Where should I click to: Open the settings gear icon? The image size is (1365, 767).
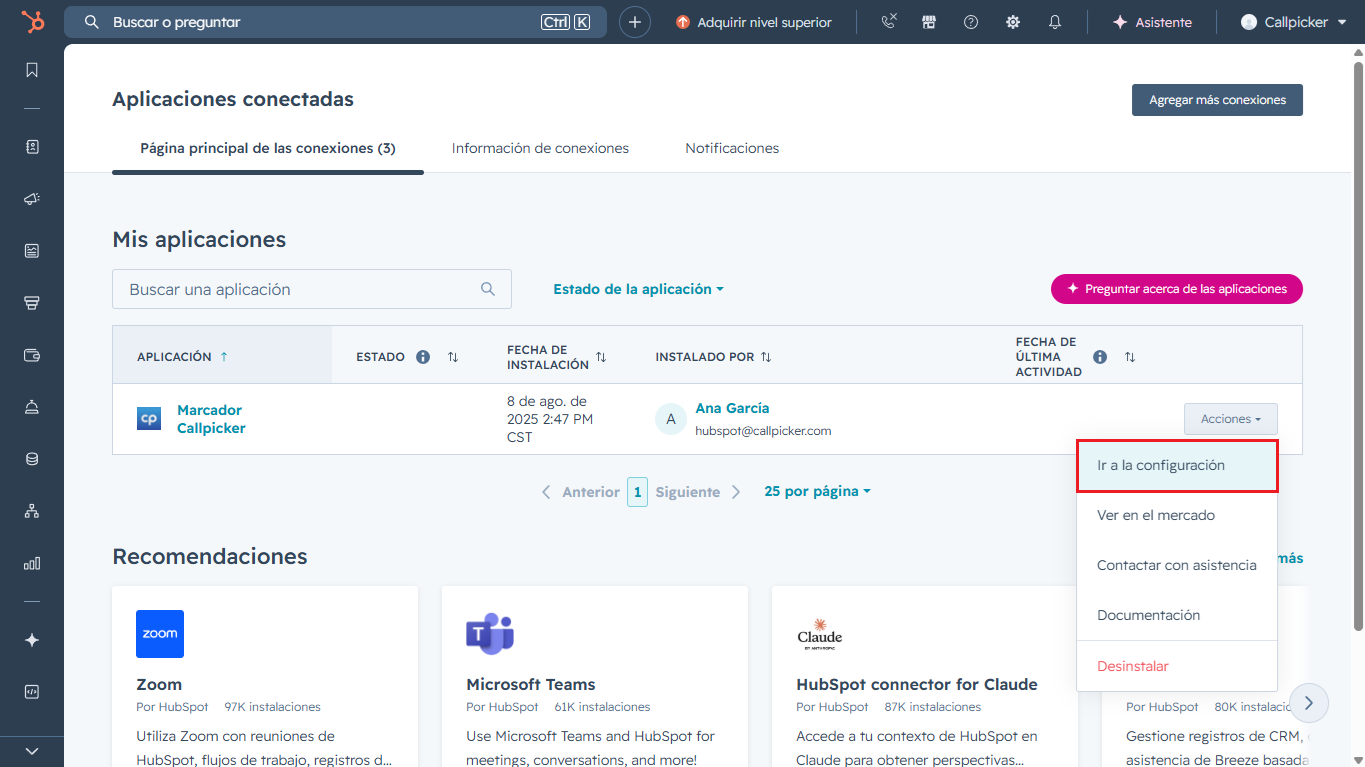point(1013,22)
